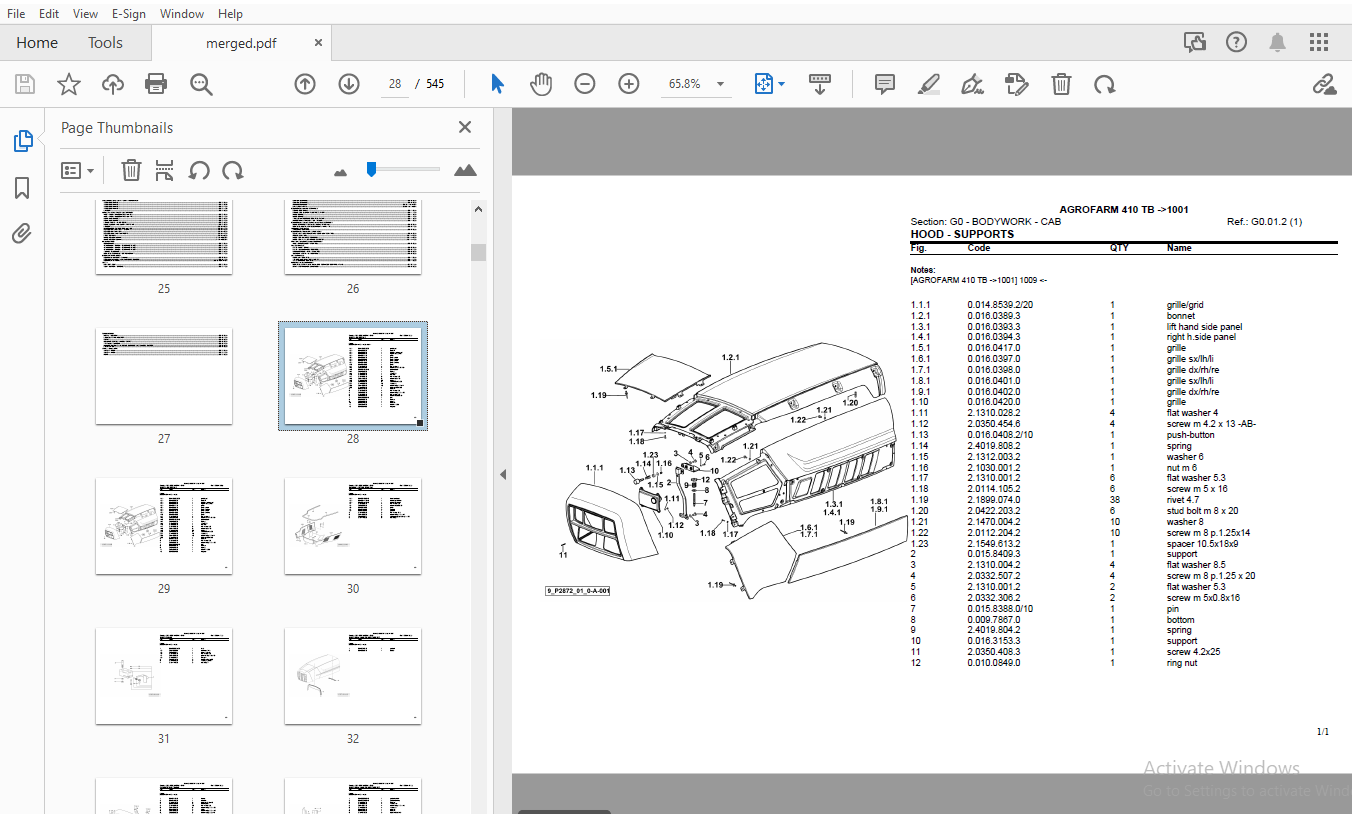Close the merged.pdf tab
Screen dimensions: 1352x814
click(318, 43)
